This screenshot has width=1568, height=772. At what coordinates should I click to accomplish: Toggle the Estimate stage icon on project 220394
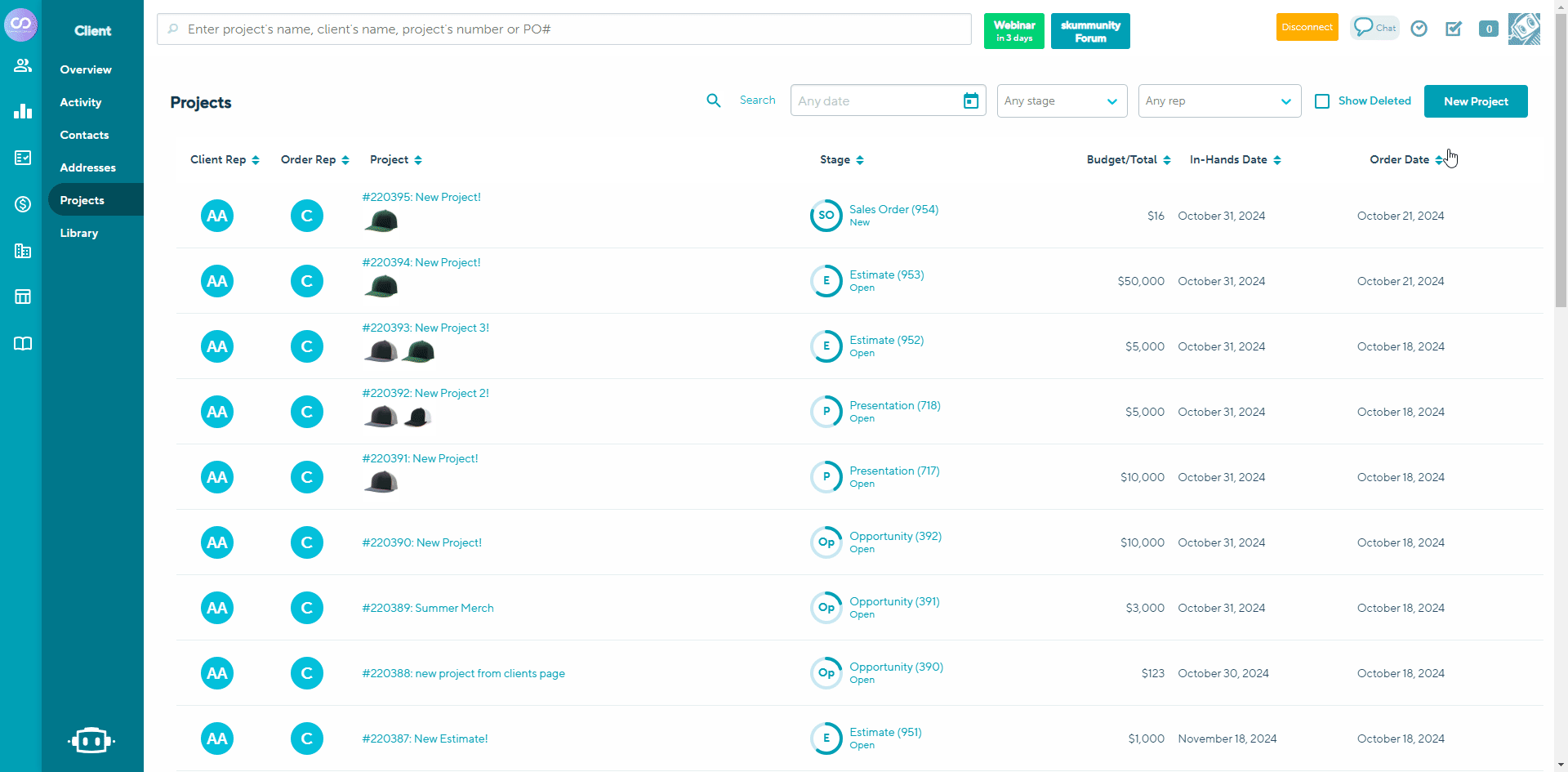point(826,280)
